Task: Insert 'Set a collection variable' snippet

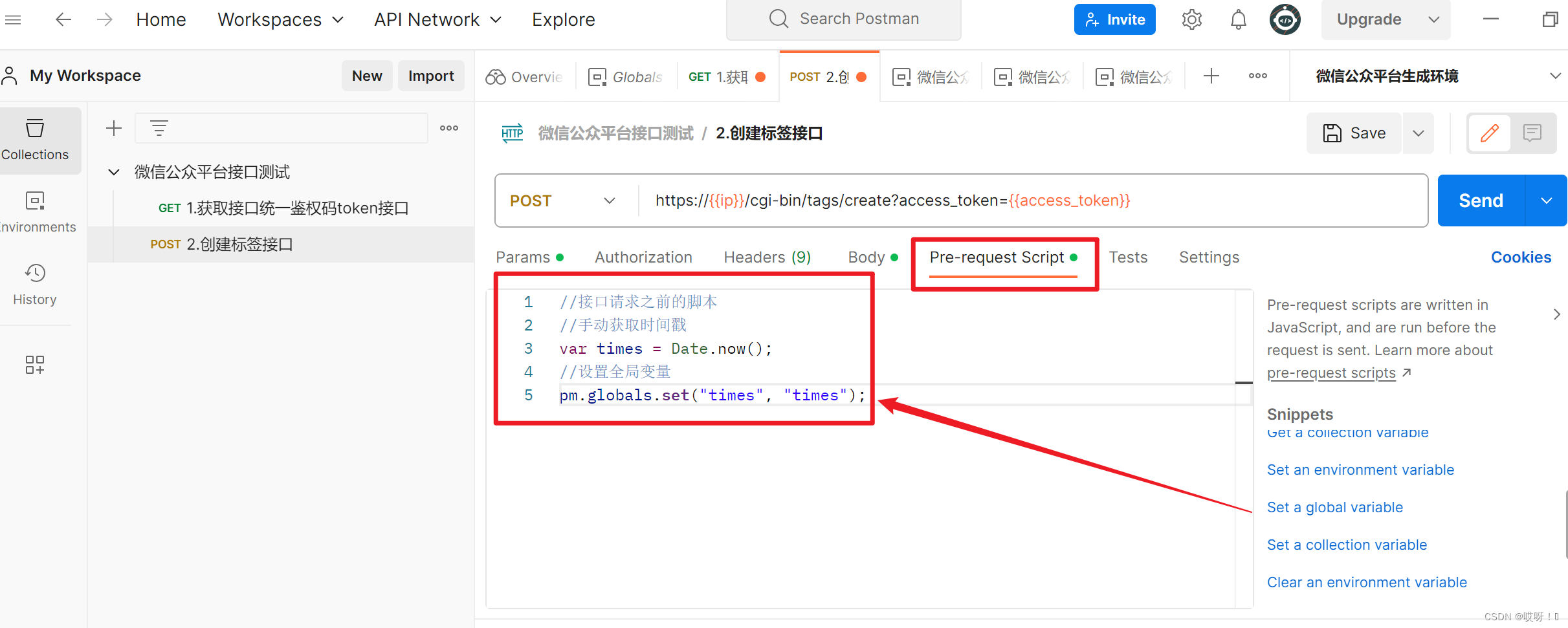Action: 1347,545
